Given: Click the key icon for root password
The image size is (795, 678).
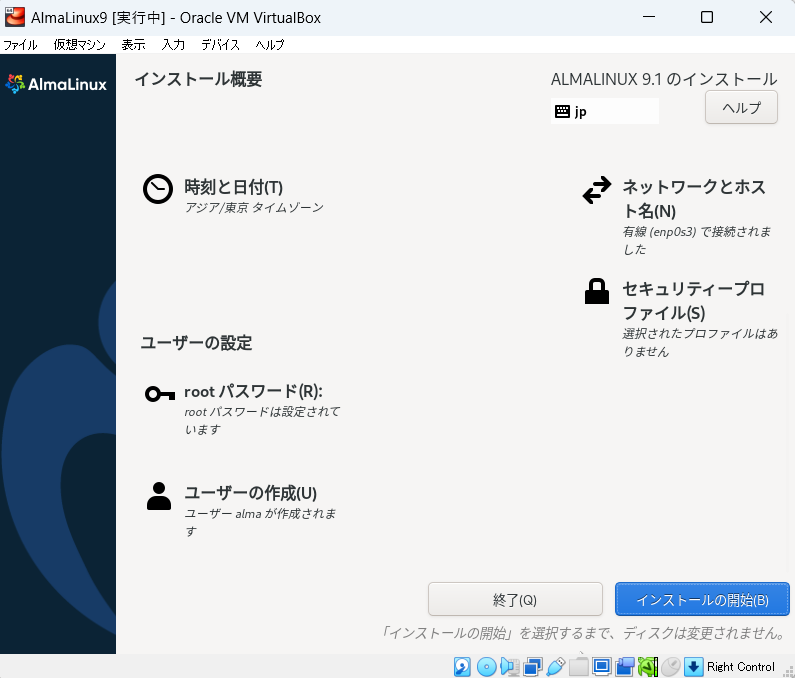Looking at the screenshot, I should tap(160, 394).
